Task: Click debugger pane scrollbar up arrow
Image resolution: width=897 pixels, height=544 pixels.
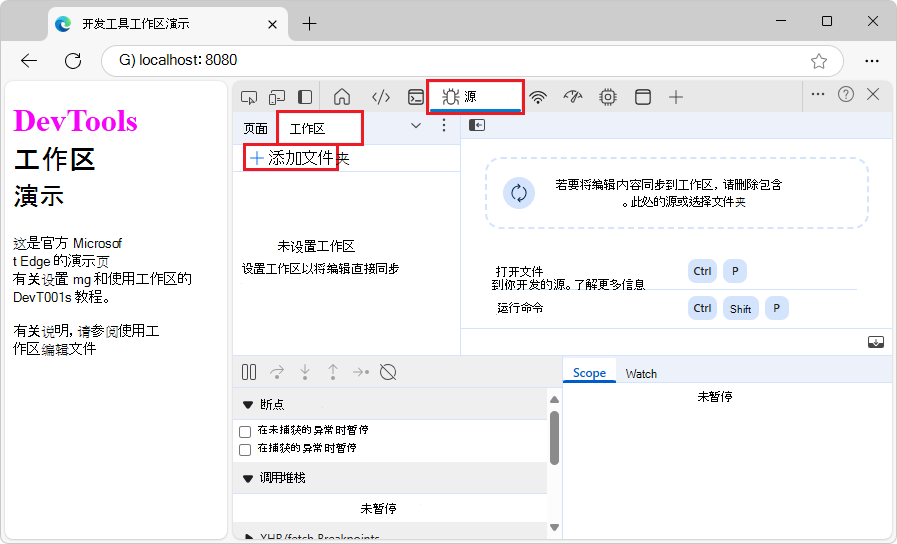Action: [554, 399]
